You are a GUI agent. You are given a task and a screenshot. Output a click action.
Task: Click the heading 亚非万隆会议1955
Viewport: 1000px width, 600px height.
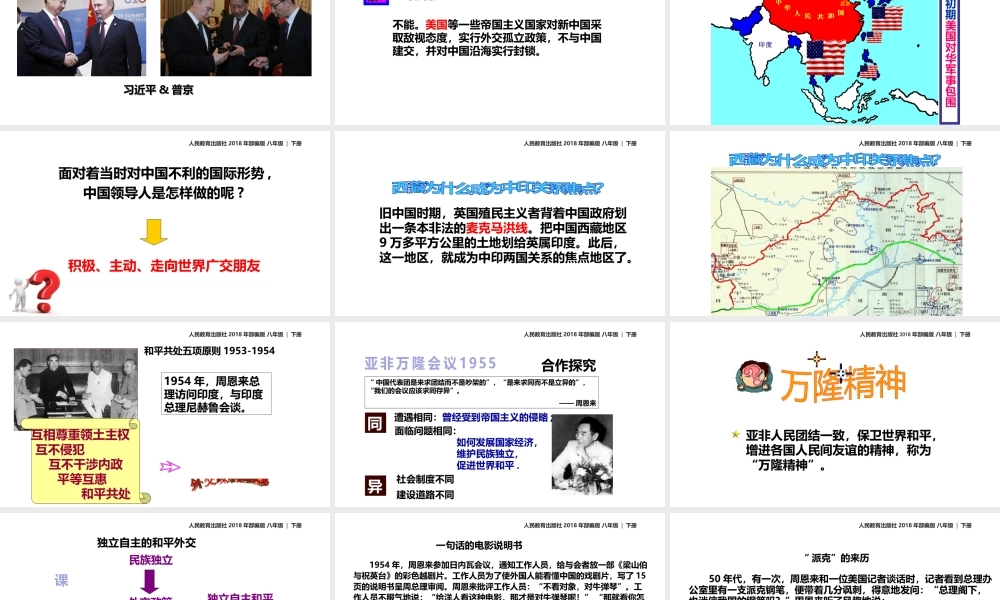pos(430,363)
